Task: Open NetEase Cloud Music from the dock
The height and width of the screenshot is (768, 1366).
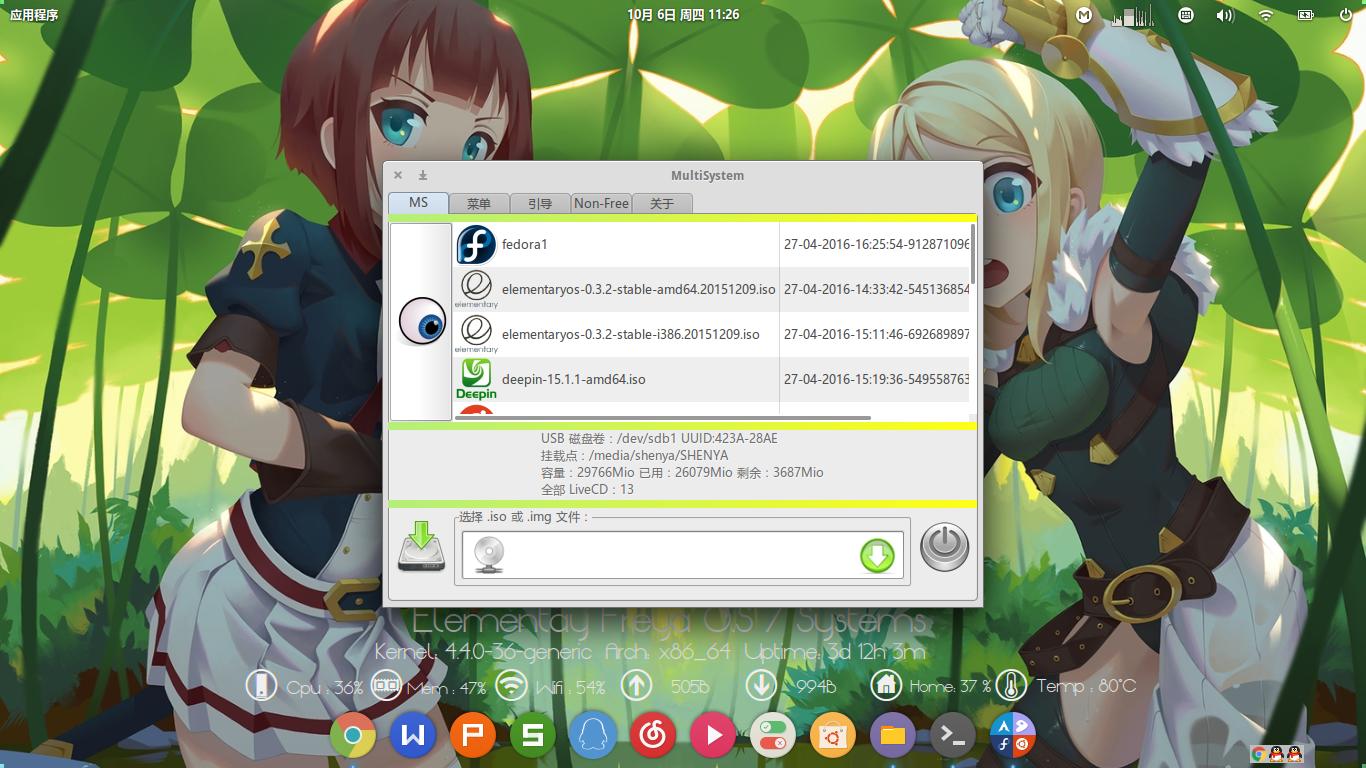Action: (x=652, y=734)
